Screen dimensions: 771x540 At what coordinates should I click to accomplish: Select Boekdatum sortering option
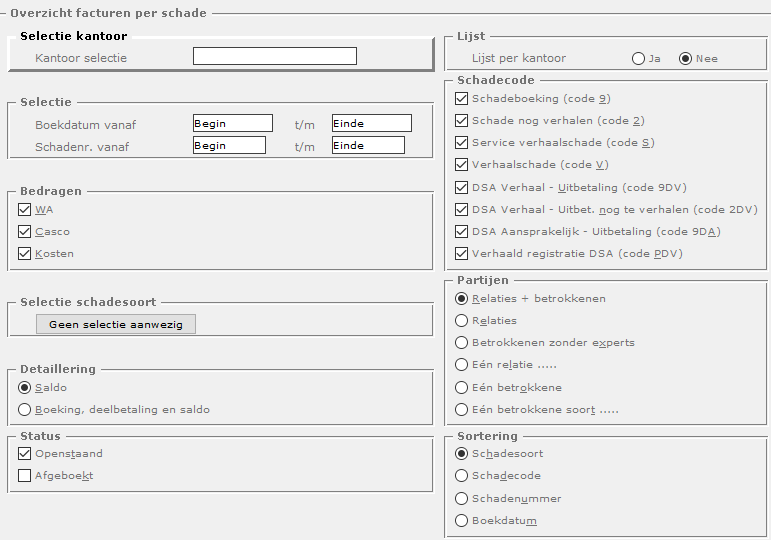coord(461,520)
